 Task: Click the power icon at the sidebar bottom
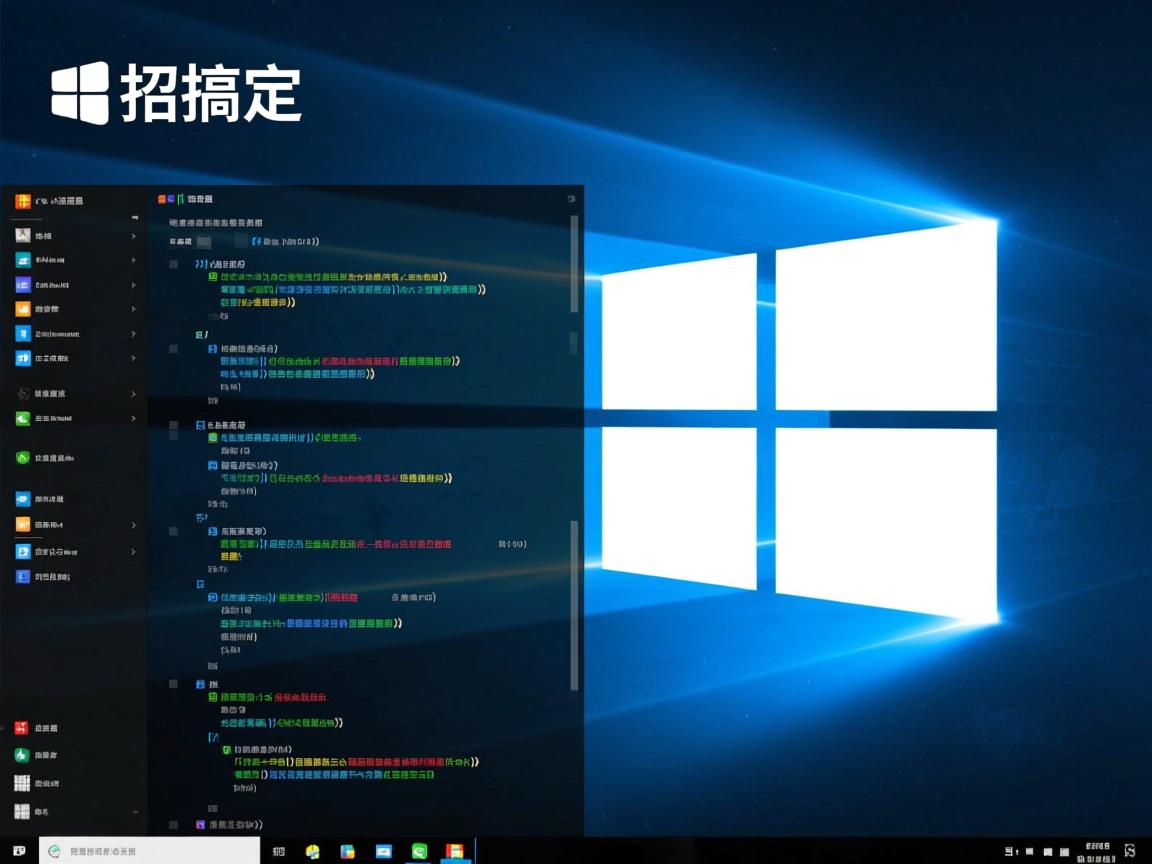click(22, 810)
